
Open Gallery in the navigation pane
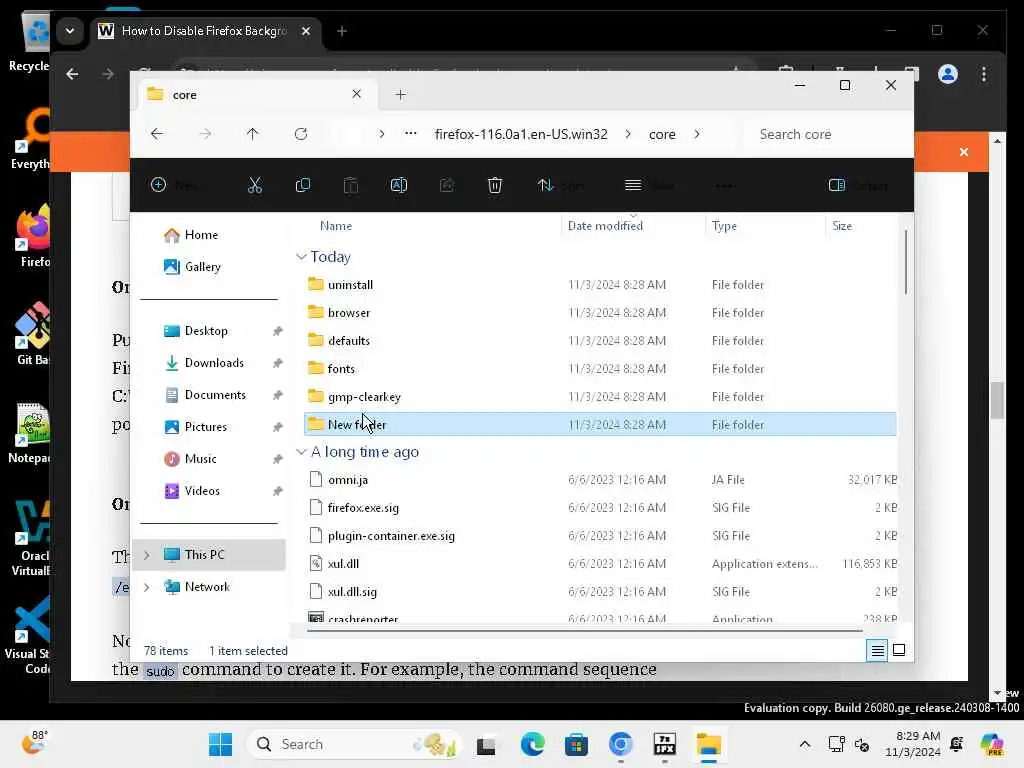point(202,266)
